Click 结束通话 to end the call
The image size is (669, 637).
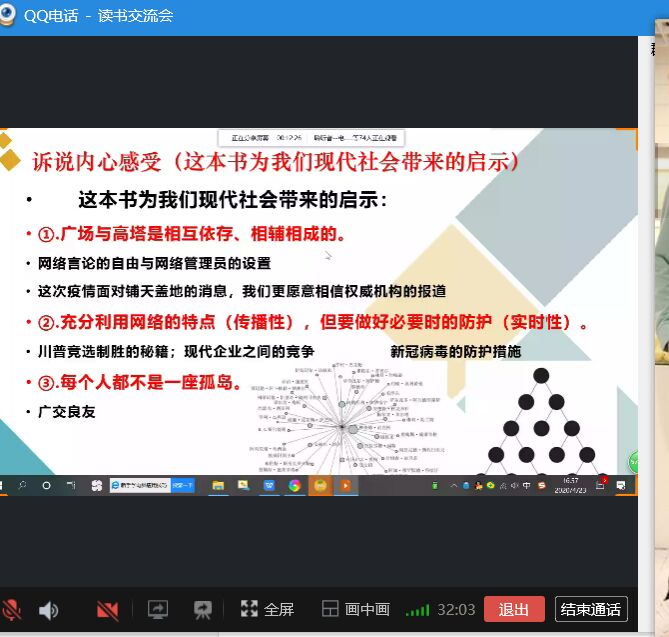(x=591, y=609)
